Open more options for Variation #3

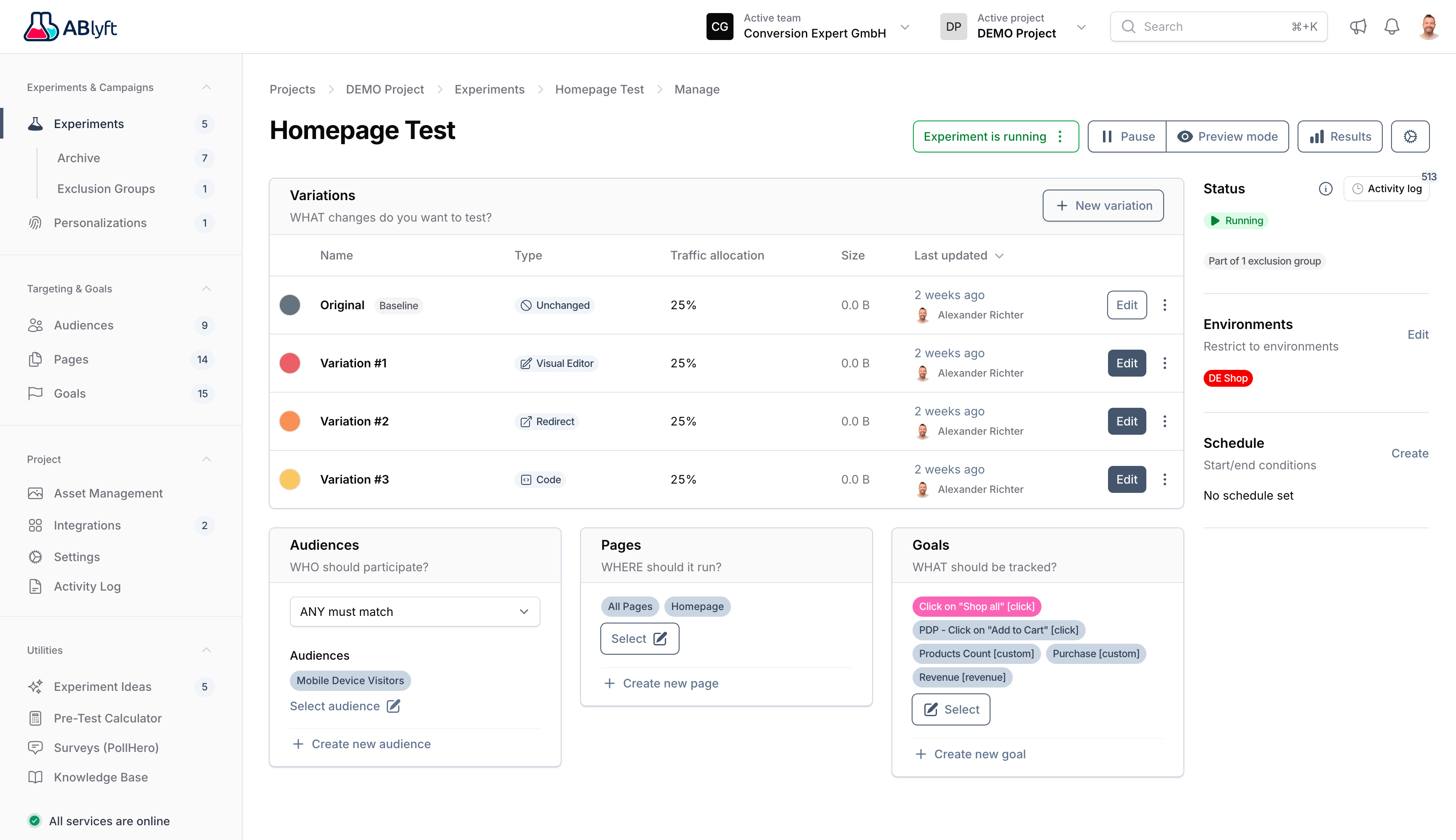pos(1165,479)
